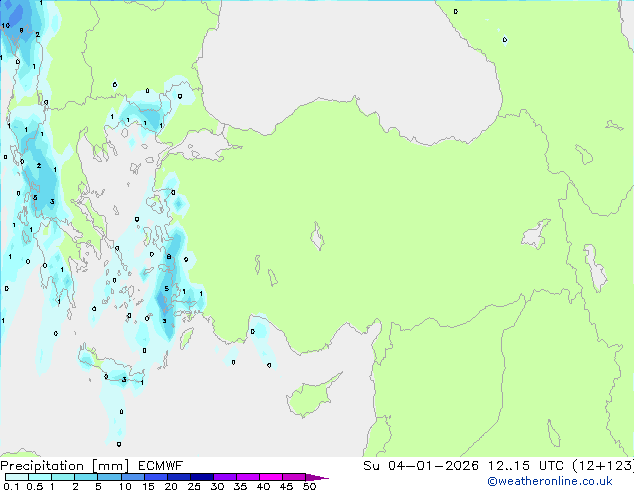Select the 15–20 mm legend swatch
This screenshot has height=490, width=634.
pyautogui.click(x=156, y=477)
